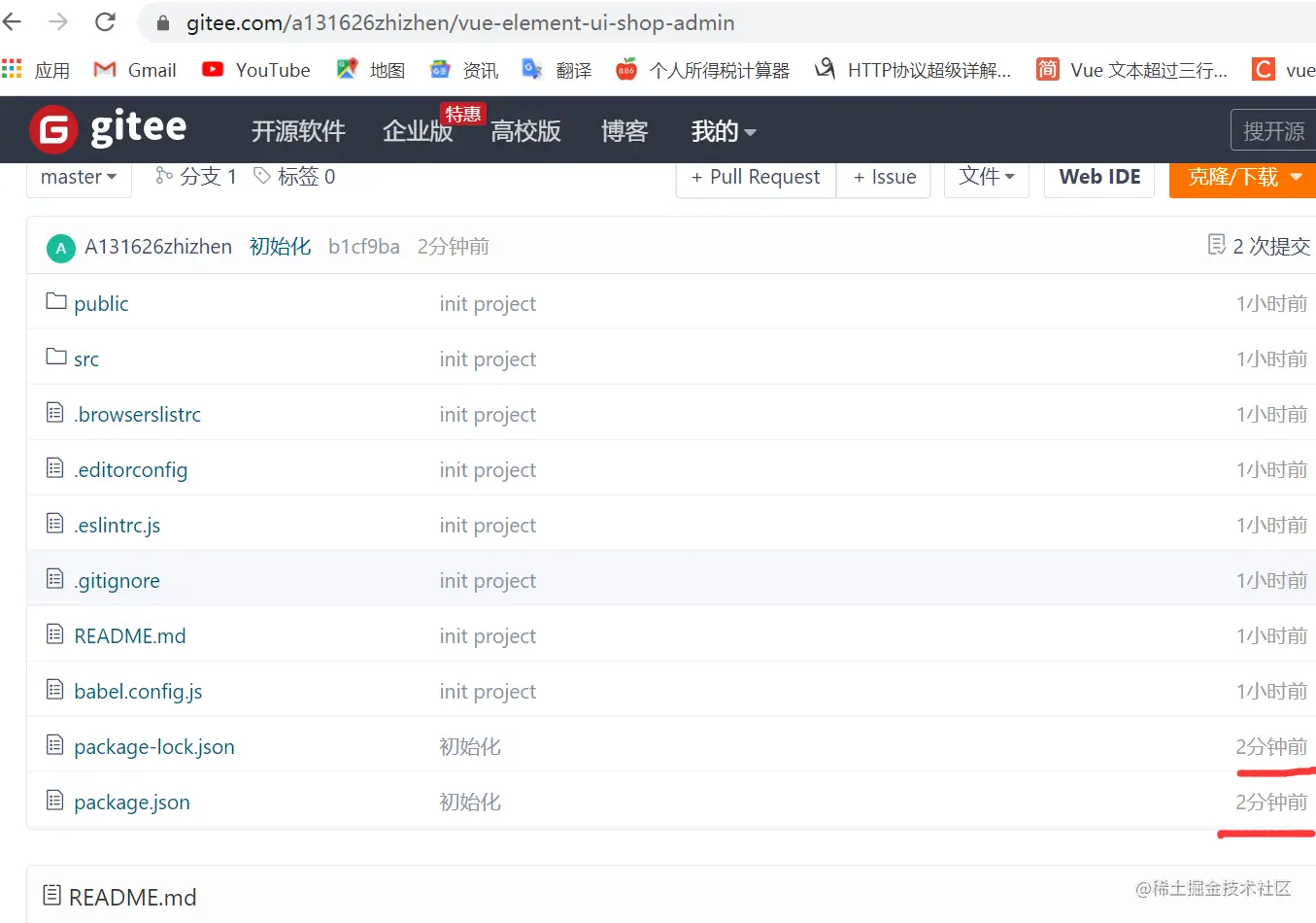This screenshot has height=923, width=1316.
Task: Open the Apps grid bookmark icon
Action: [x=12, y=69]
